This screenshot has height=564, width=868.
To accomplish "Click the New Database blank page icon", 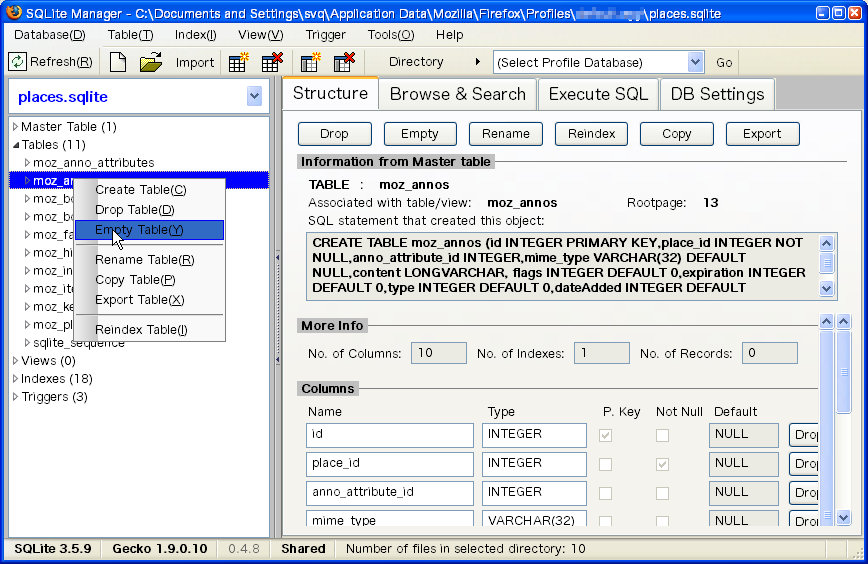I will (x=118, y=61).
